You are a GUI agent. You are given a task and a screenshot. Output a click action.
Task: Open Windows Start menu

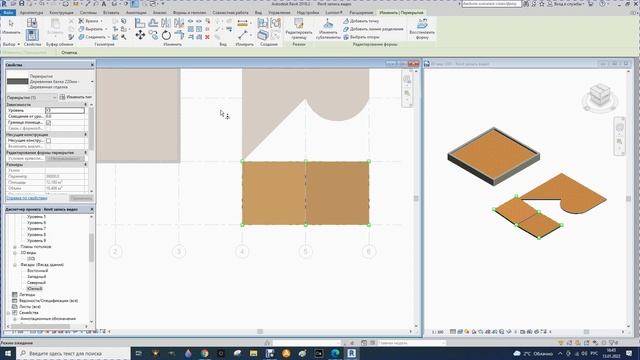[8, 353]
